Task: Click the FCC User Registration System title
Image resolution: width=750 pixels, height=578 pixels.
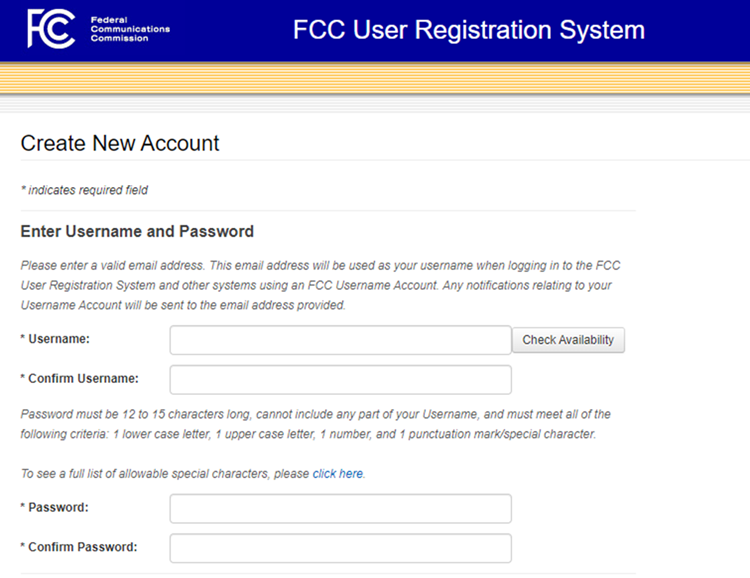Action: [469, 30]
